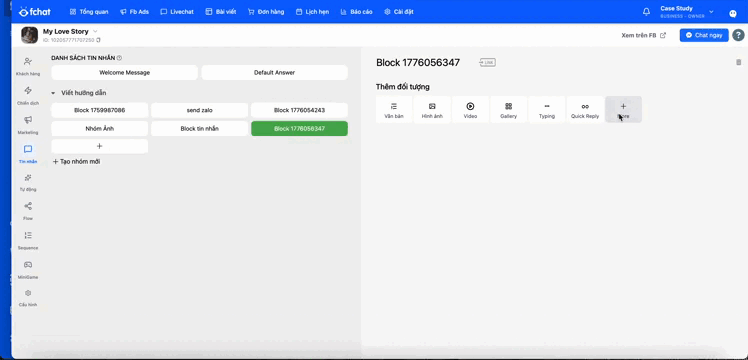Click Tạo nhóm mới to add group
This screenshot has height=360, width=748.
click(x=76, y=162)
